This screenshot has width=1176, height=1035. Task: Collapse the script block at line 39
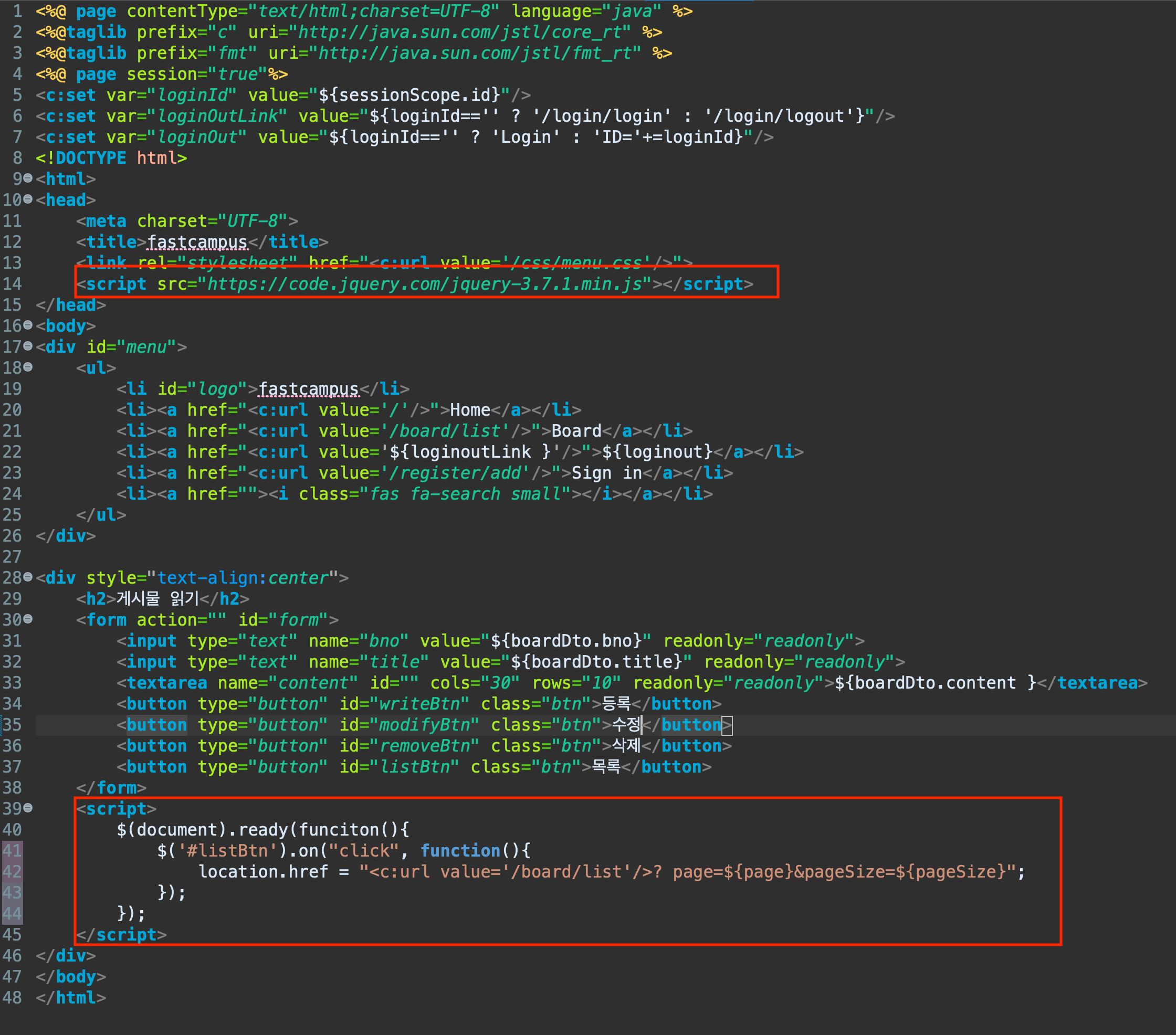[27, 808]
